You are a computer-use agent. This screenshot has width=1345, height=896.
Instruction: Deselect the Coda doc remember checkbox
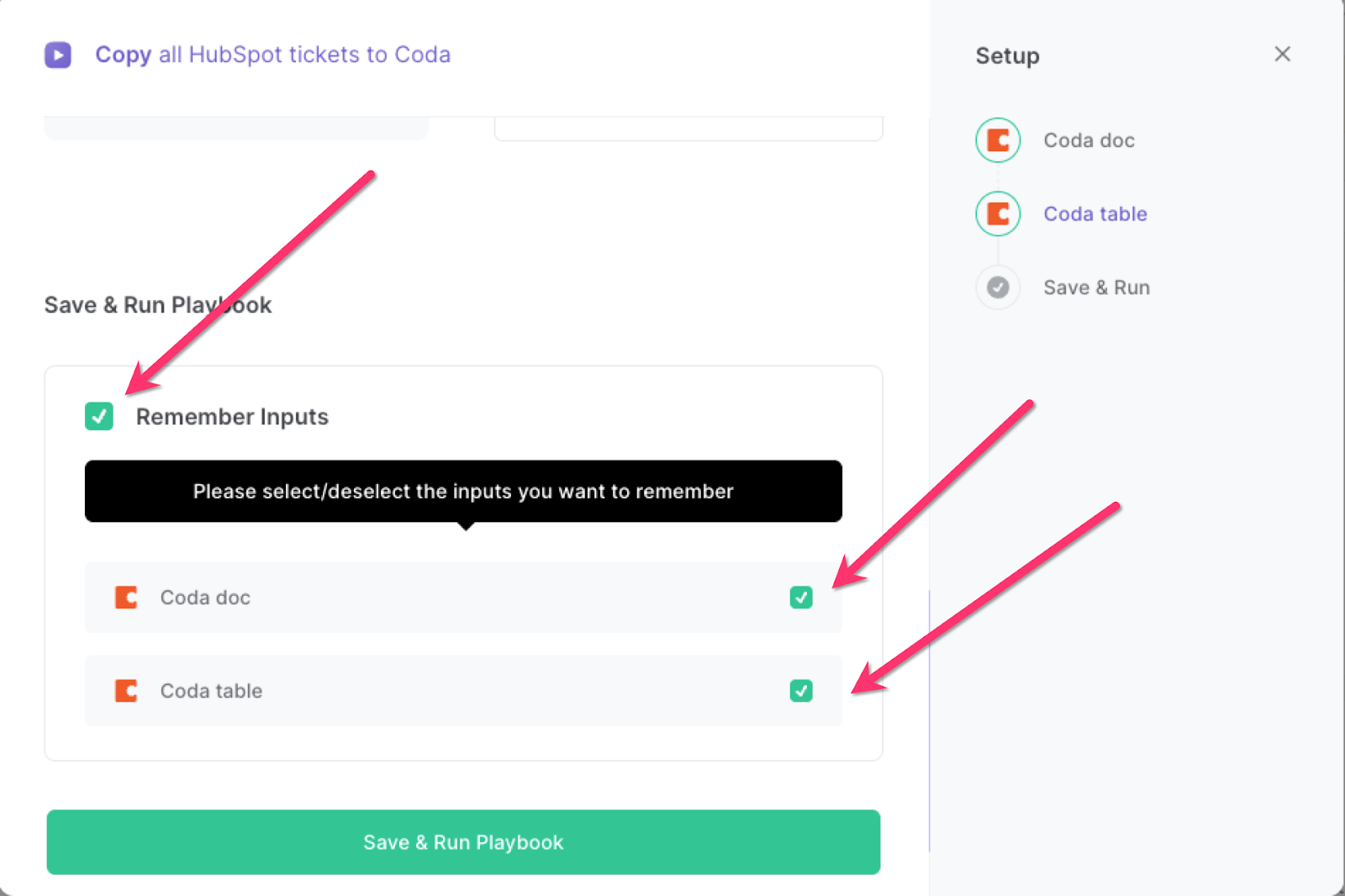click(801, 598)
